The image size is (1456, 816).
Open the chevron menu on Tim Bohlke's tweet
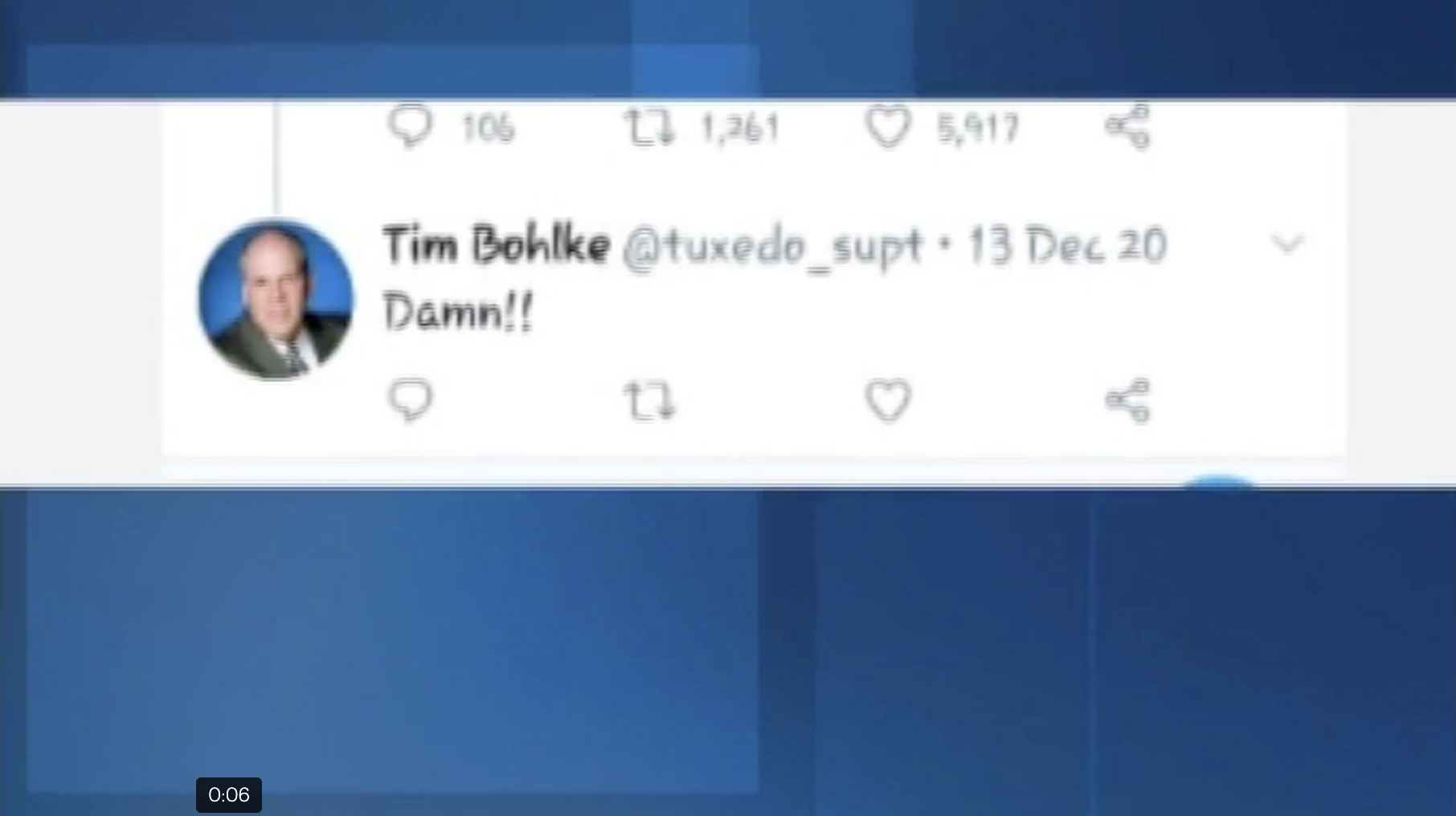point(1288,243)
